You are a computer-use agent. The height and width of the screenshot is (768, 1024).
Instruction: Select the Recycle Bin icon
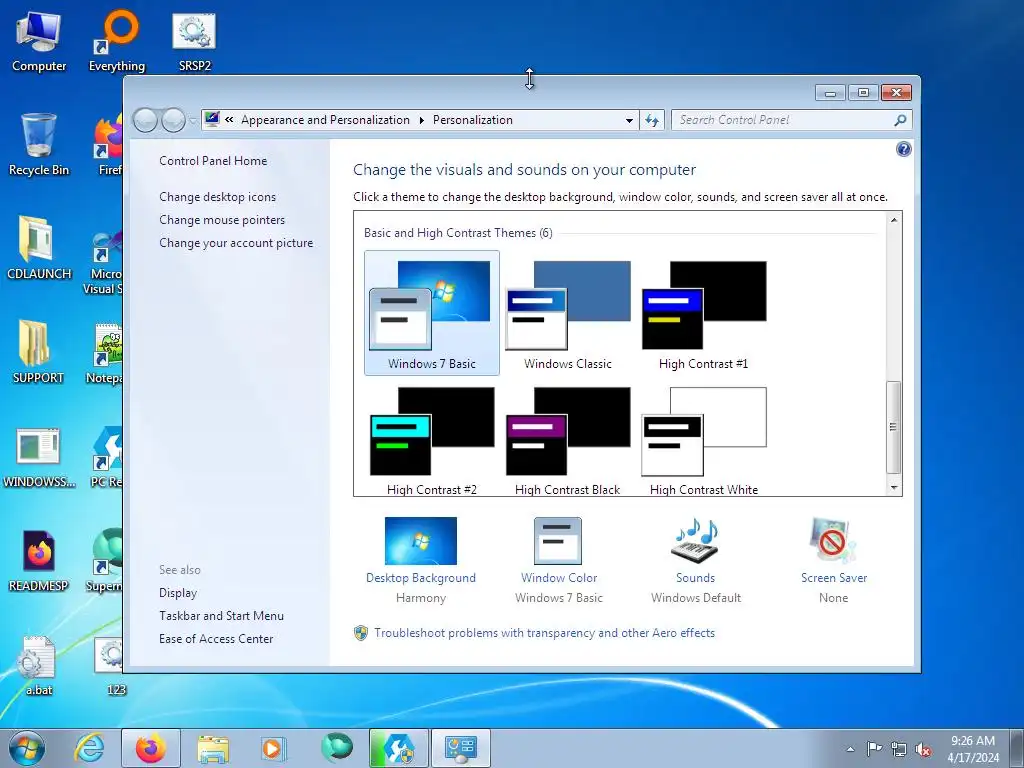coord(39,145)
